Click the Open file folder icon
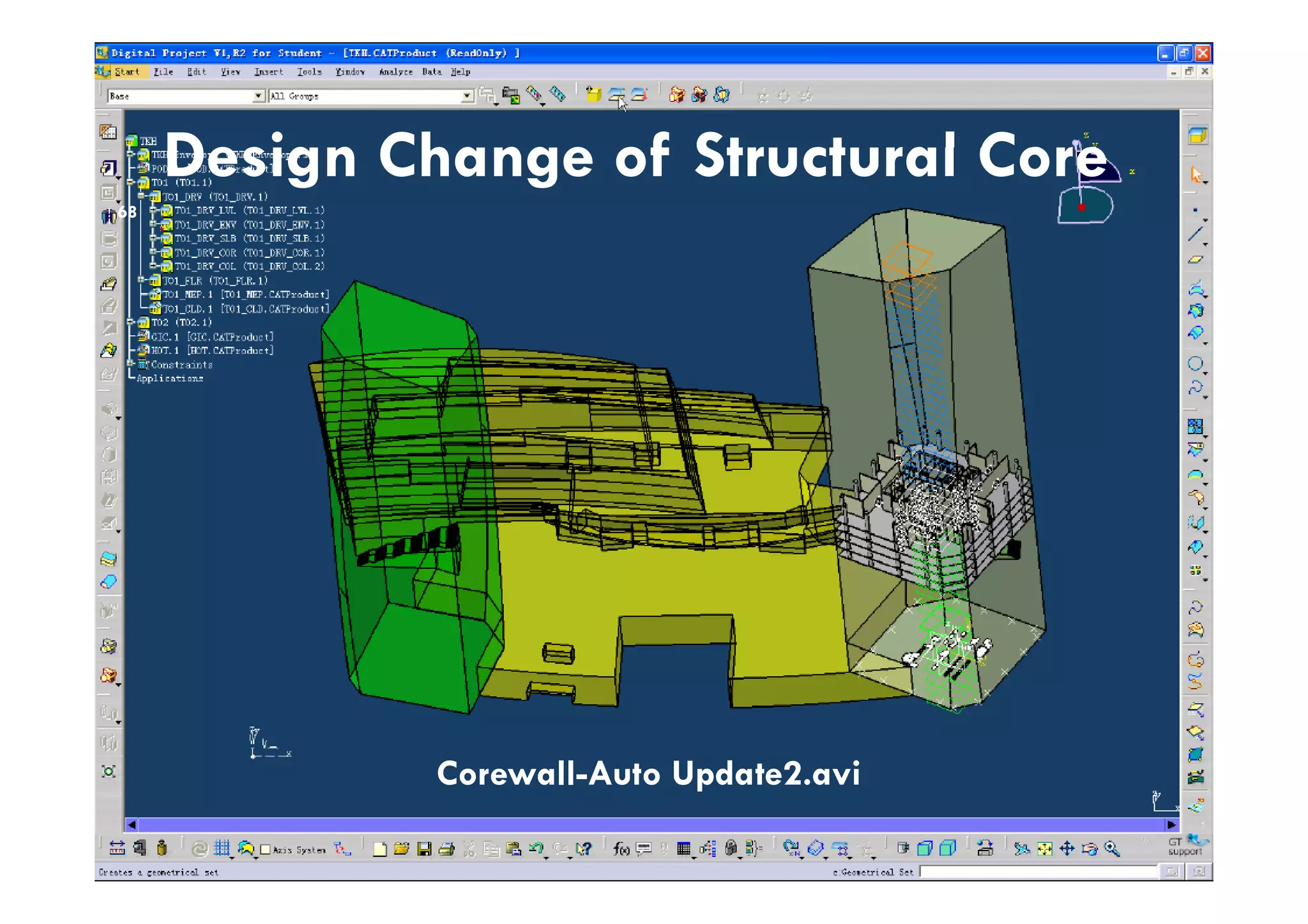This screenshot has height=924, width=1308. (402, 849)
